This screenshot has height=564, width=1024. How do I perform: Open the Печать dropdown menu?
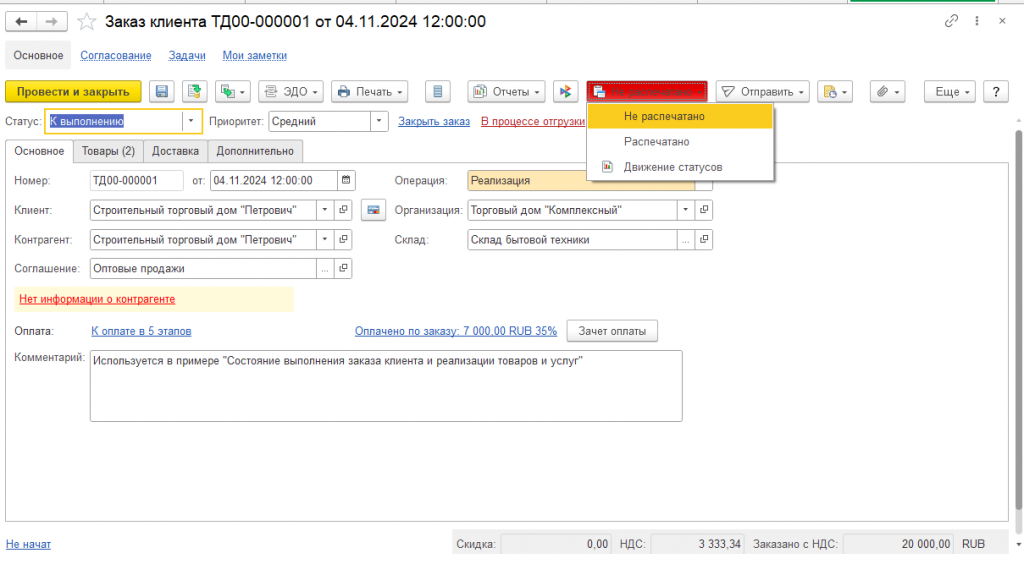370,92
